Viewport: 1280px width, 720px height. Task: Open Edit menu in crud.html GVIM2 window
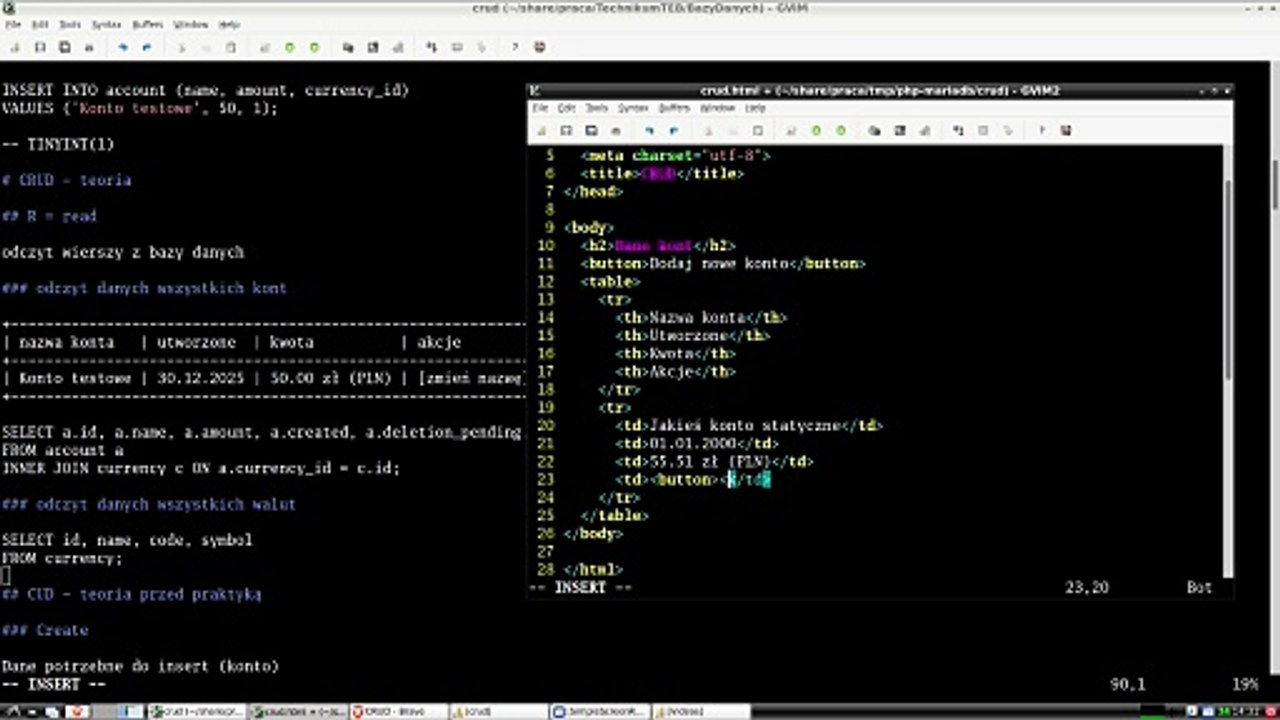click(x=567, y=108)
